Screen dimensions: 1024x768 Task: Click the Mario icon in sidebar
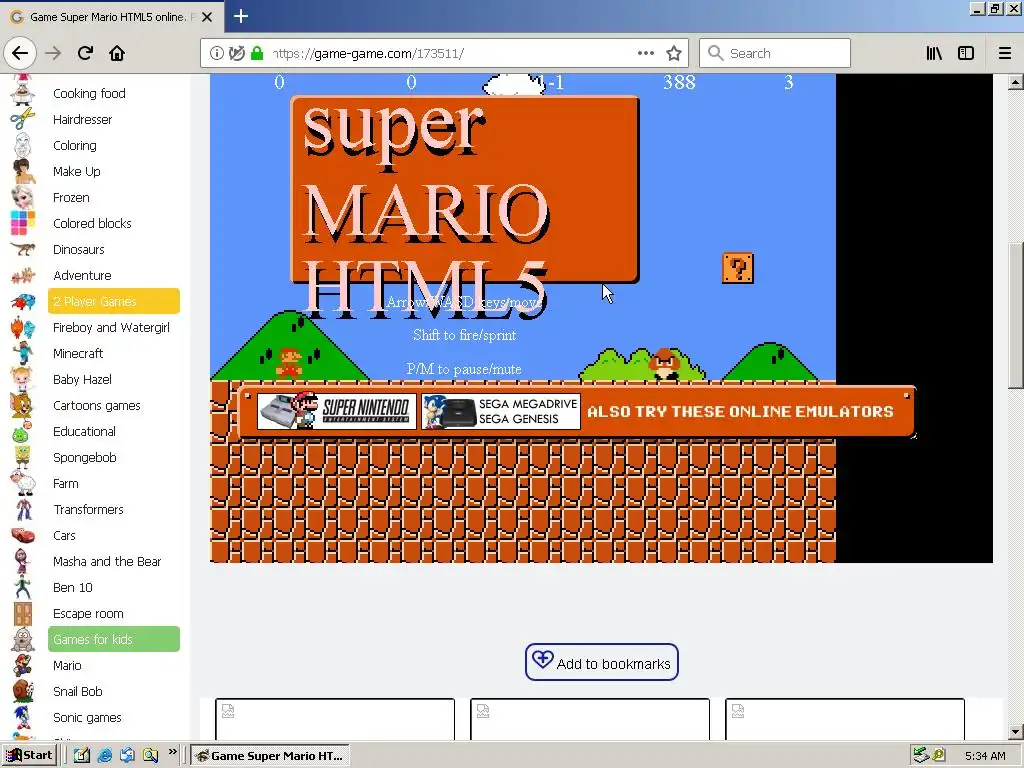click(x=23, y=665)
